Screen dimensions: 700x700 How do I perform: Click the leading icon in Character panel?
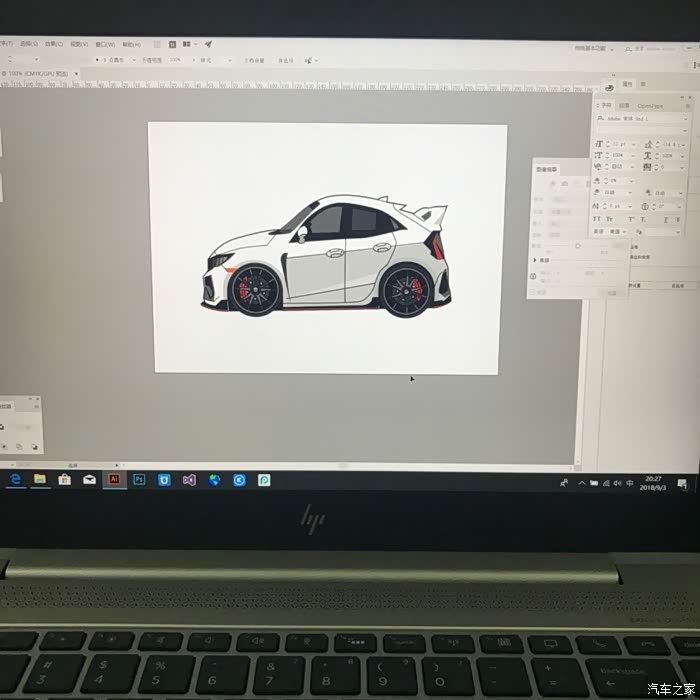648,145
